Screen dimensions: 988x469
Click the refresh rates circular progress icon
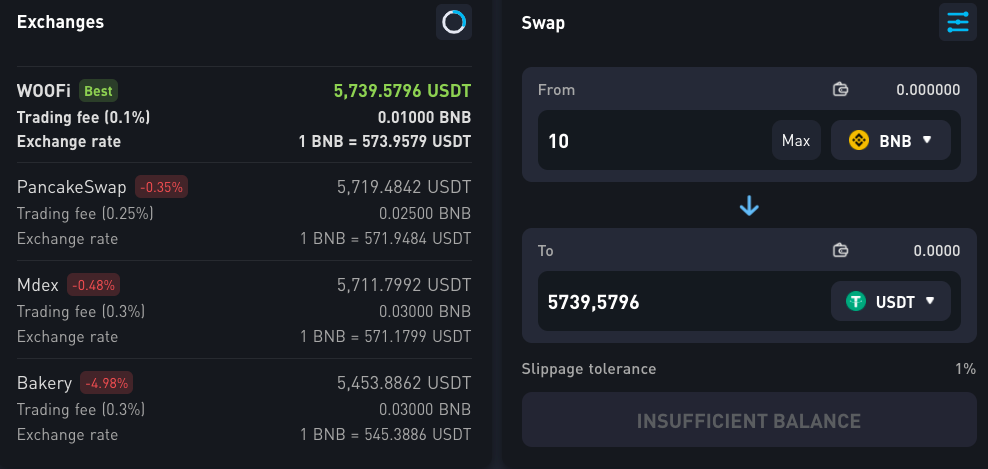(x=454, y=22)
